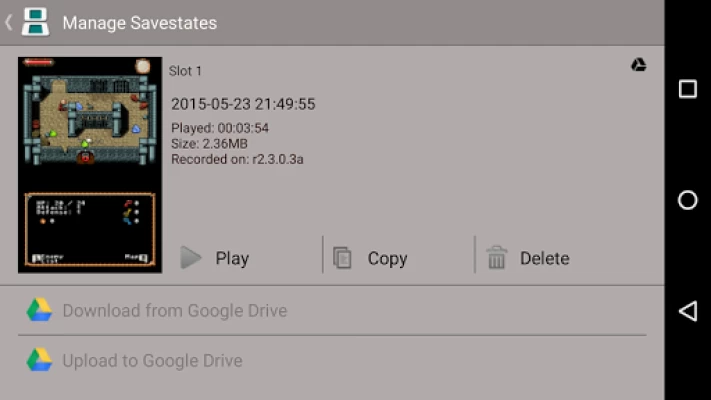Viewport: 711px width, 400px height.
Task: Tap the Google Drive sync icon on Slot 1
Action: click(638, 65)
